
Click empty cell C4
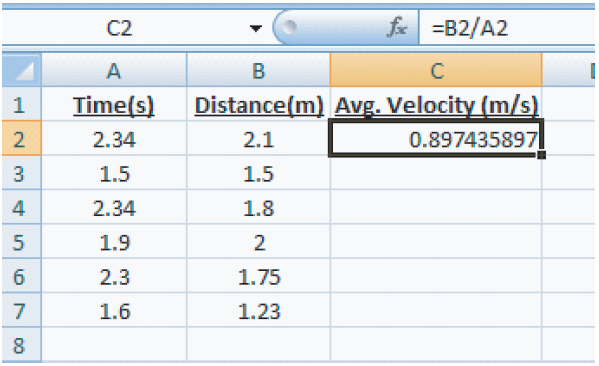tap(436, 207)
